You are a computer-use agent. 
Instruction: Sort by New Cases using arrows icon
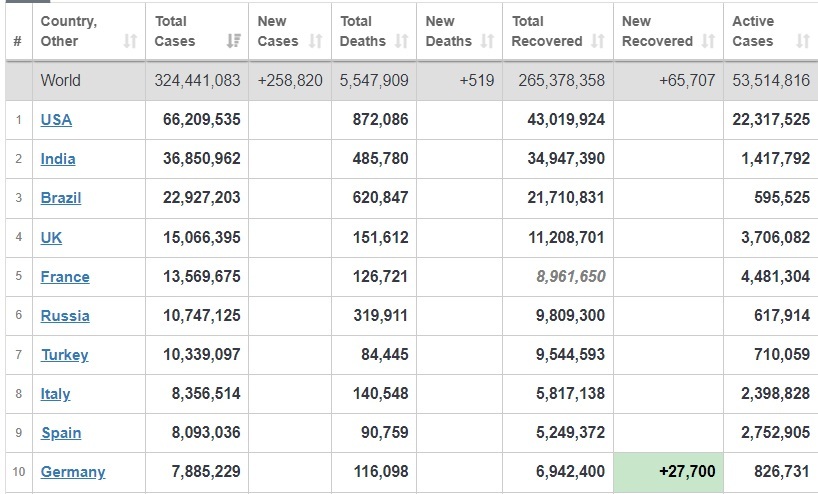316,41
